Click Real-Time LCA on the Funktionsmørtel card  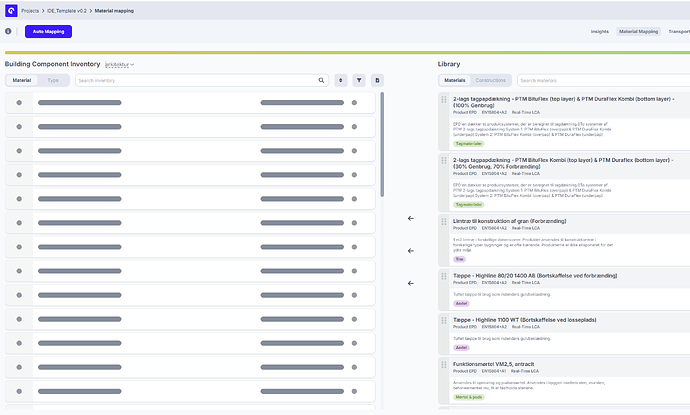(525, 371)
